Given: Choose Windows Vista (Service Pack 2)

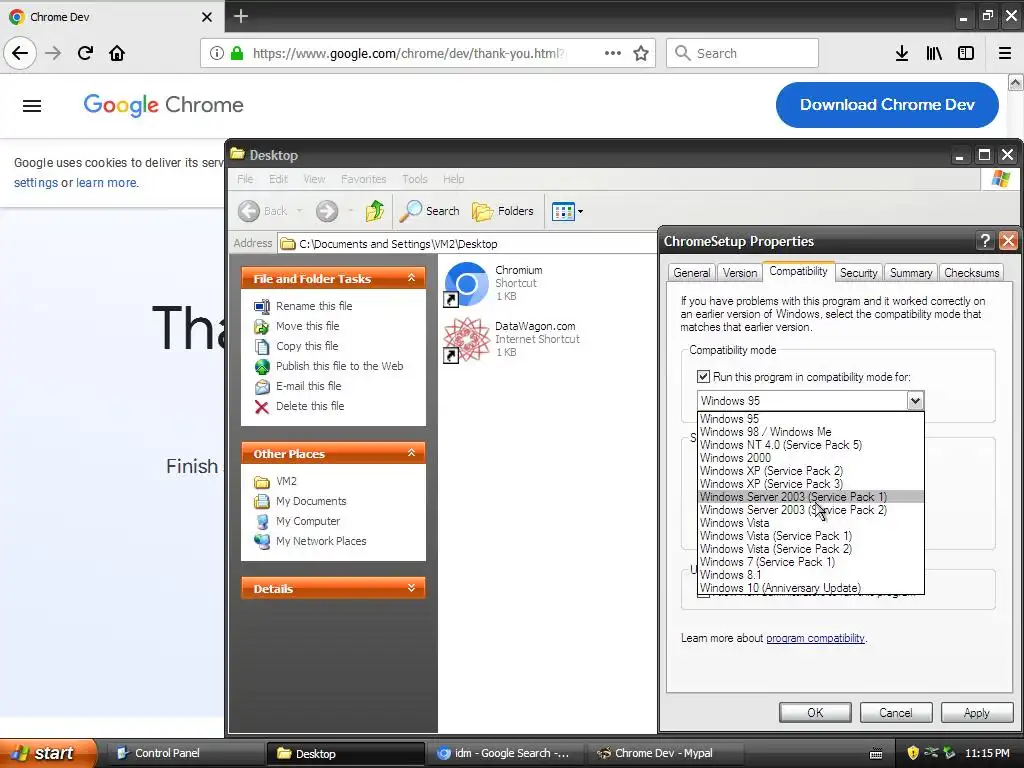Looking at the screenshot, I should tap(810, 549).
